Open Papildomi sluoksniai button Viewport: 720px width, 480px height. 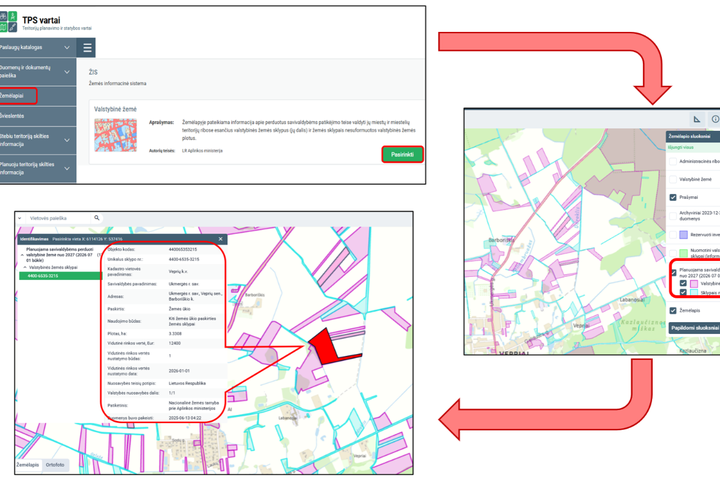click(x=694, y=328)
